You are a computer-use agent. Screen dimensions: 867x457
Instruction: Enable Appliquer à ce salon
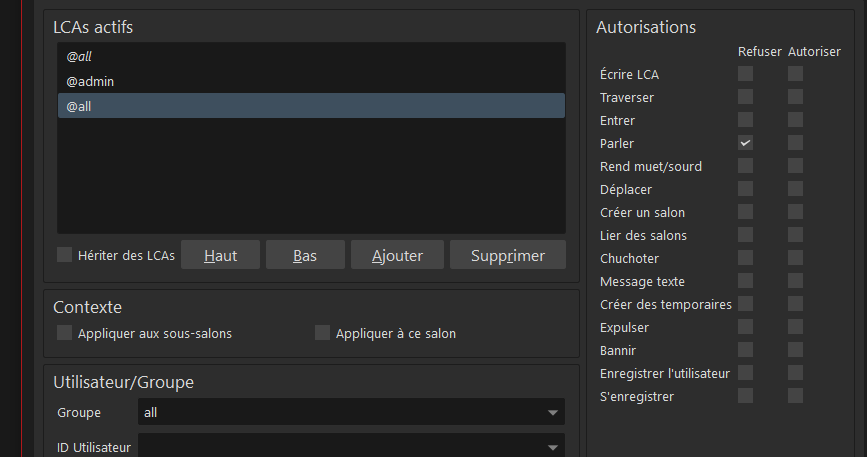pos(322,333)
